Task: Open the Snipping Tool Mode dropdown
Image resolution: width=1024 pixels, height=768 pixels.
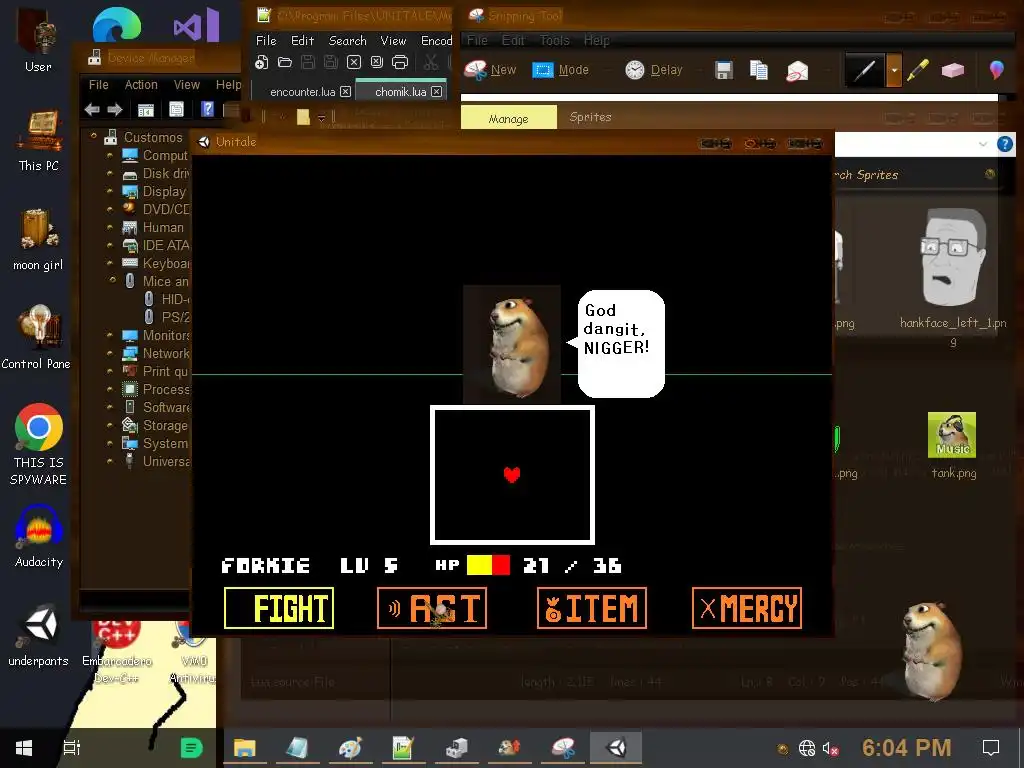Action: tap(560, 70)
